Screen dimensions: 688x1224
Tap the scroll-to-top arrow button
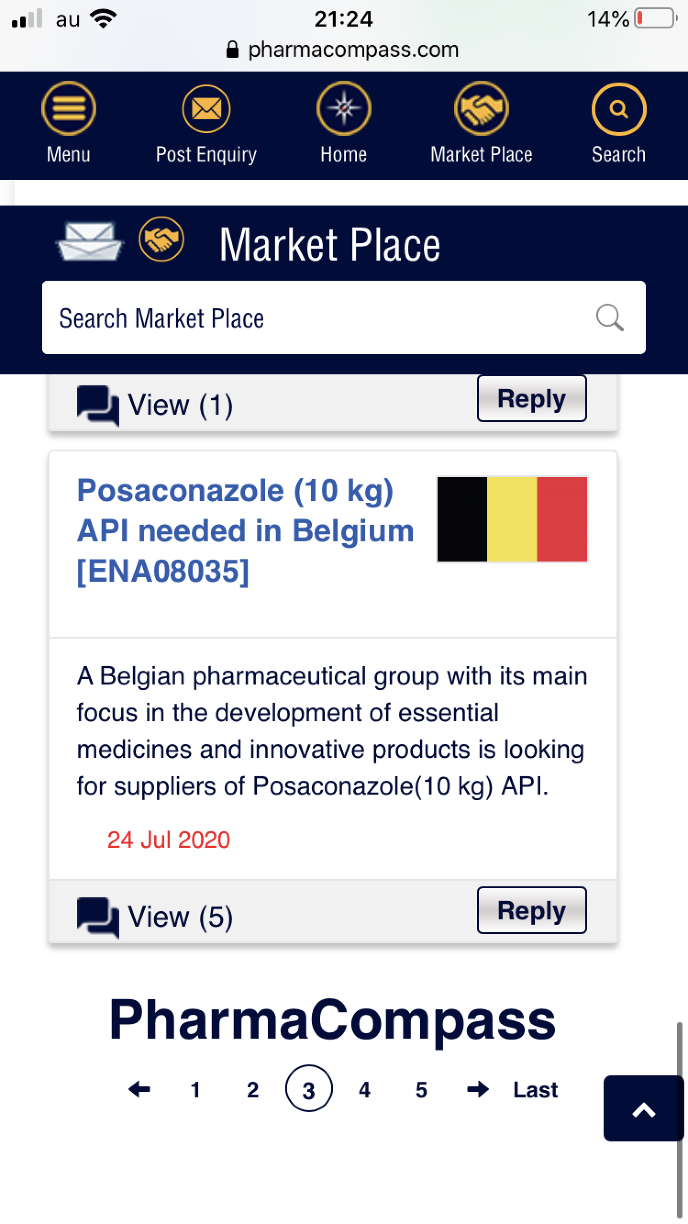(644, 1108)
